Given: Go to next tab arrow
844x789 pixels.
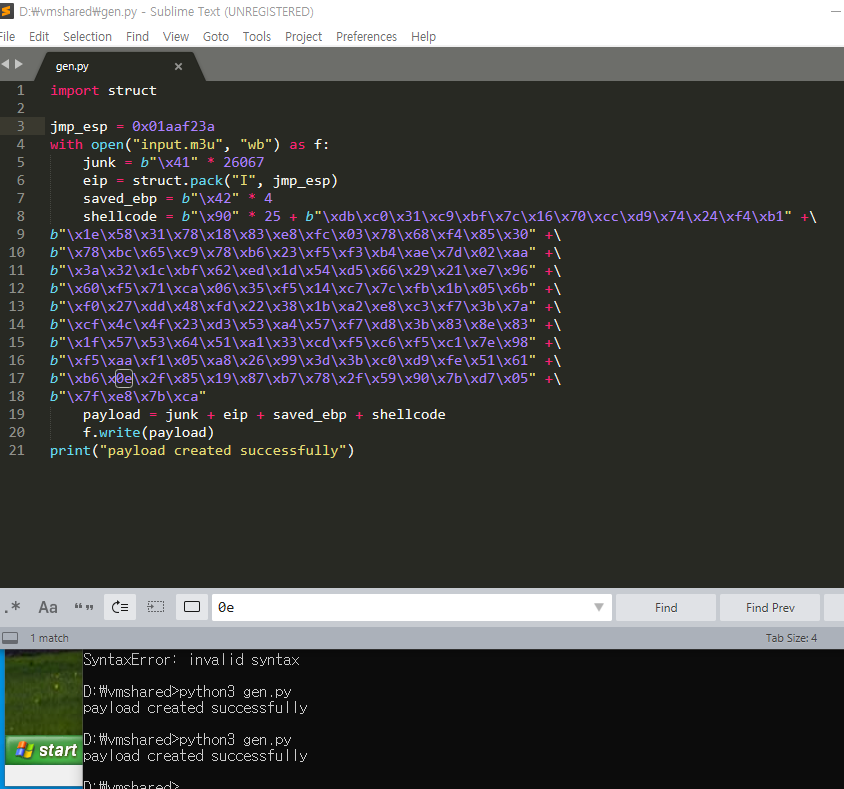Looking at the screenshot, I should [x=19, y=64].
